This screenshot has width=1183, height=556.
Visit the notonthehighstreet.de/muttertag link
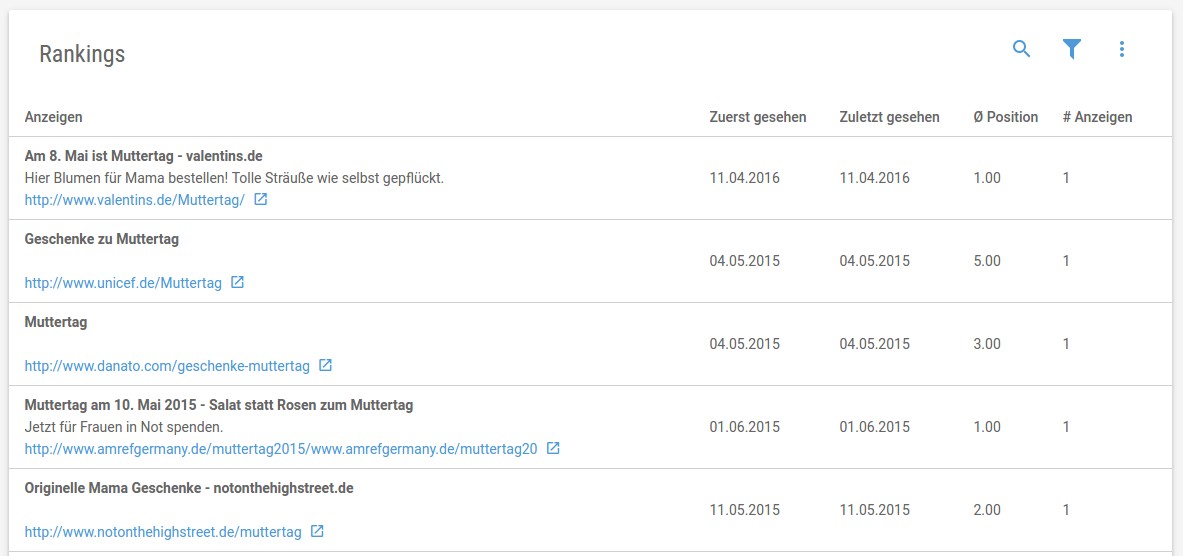click(163, 532)
